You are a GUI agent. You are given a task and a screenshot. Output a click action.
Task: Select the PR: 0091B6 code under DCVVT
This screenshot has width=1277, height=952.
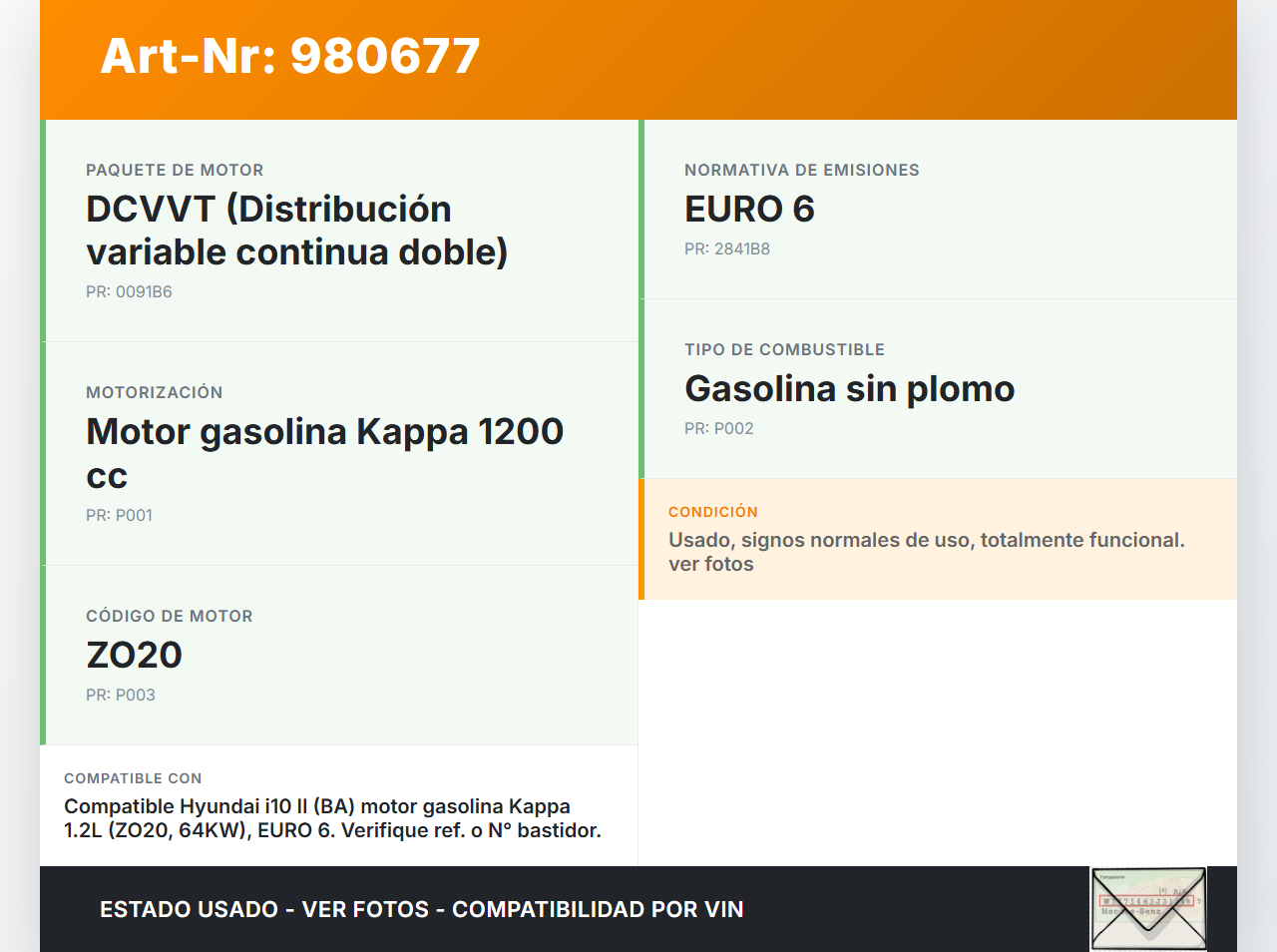click(129, 291)
